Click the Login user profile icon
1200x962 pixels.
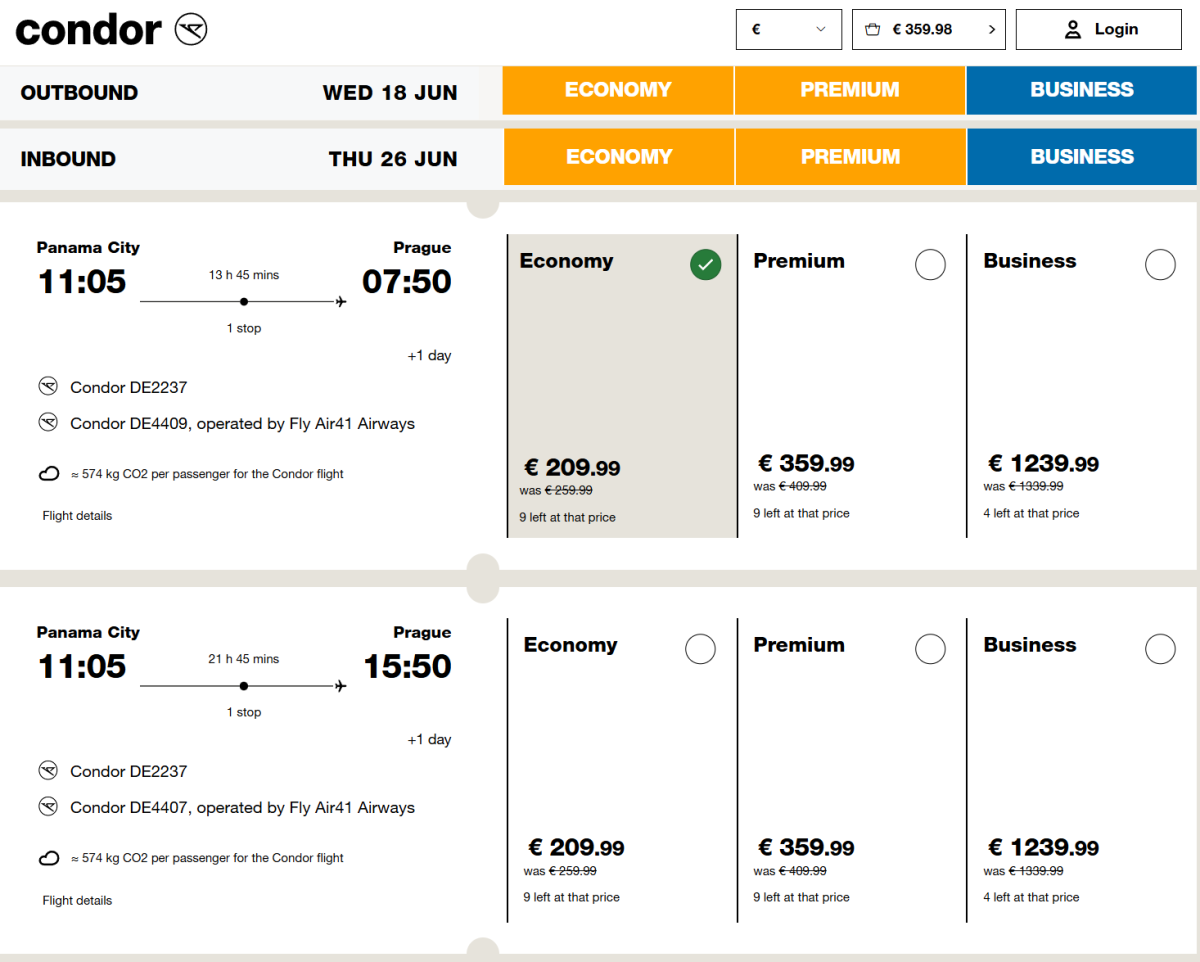pyautogui.click(x=1073, y=30)
